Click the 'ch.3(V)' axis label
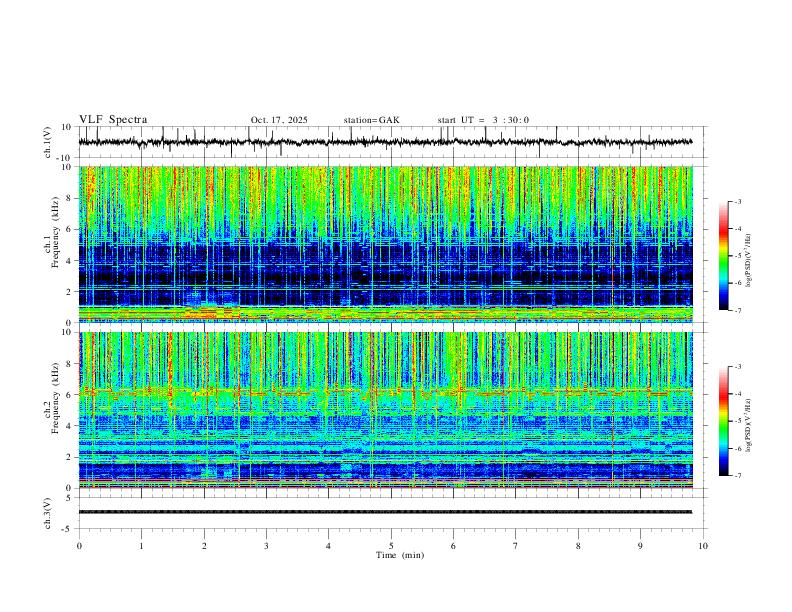The width and height of the screenshot is (792, 612). 48,514
